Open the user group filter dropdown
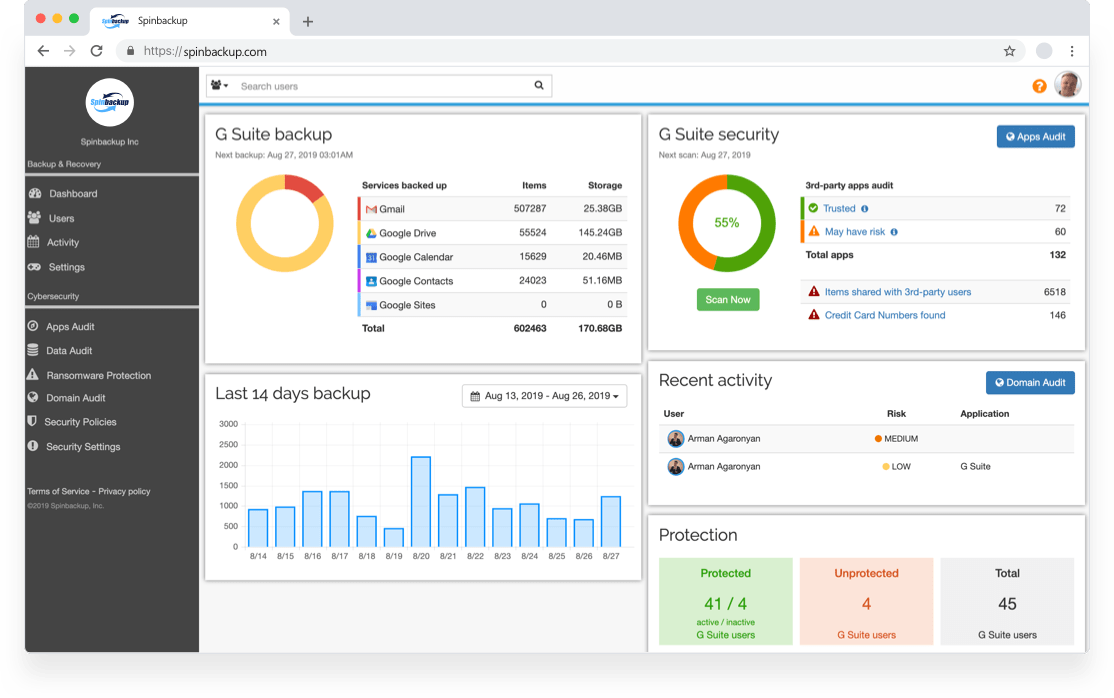The height and width of the screenshot is (698, 1114). coord(220,85)
